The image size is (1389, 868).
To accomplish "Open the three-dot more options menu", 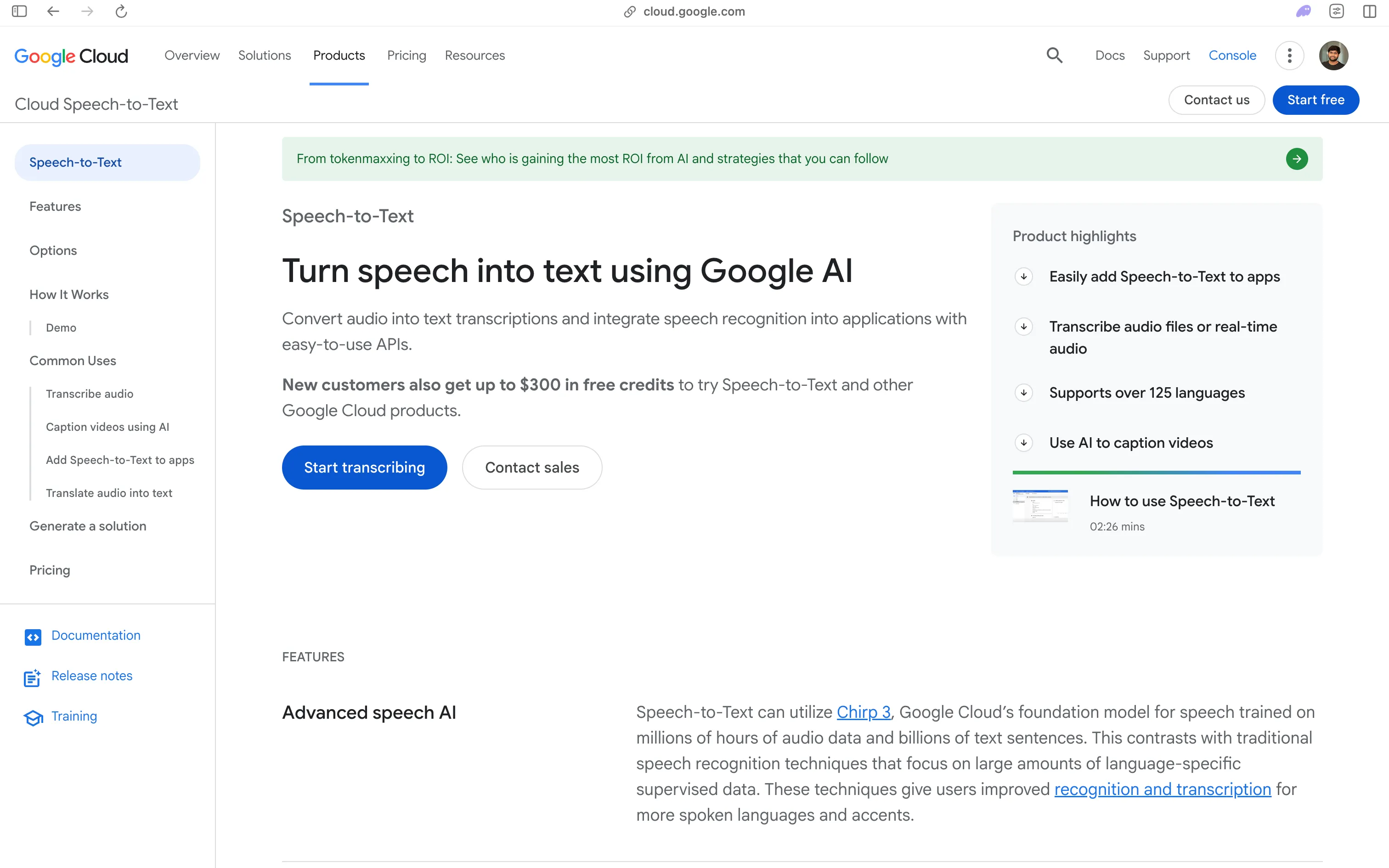I will coord(1290,56).
